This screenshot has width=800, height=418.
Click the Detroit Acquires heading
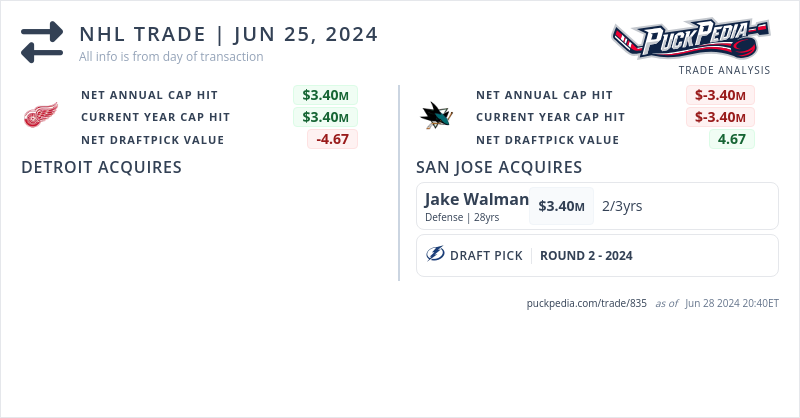pyautogui.click(x=101, y=167)
